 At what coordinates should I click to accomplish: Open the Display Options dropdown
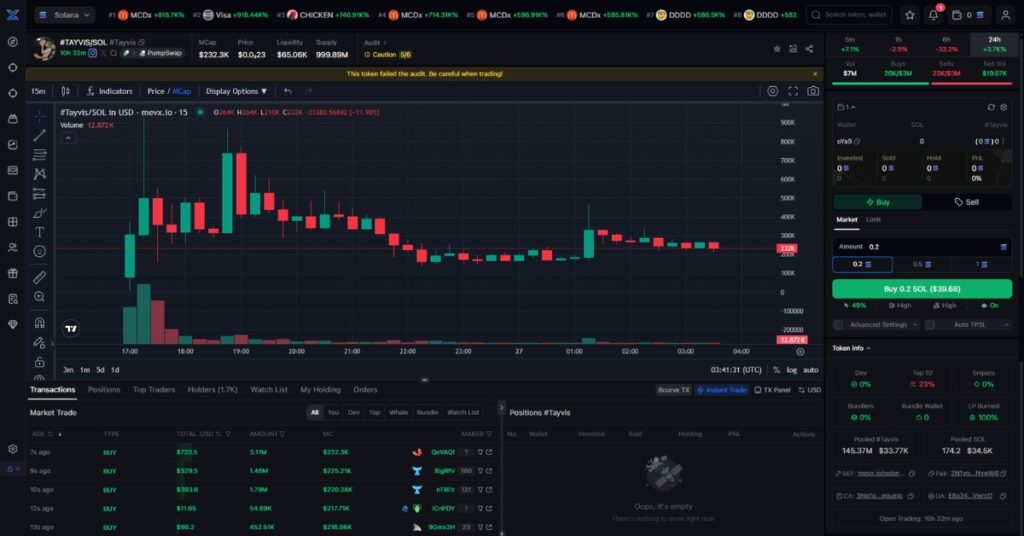coord(236,91)
